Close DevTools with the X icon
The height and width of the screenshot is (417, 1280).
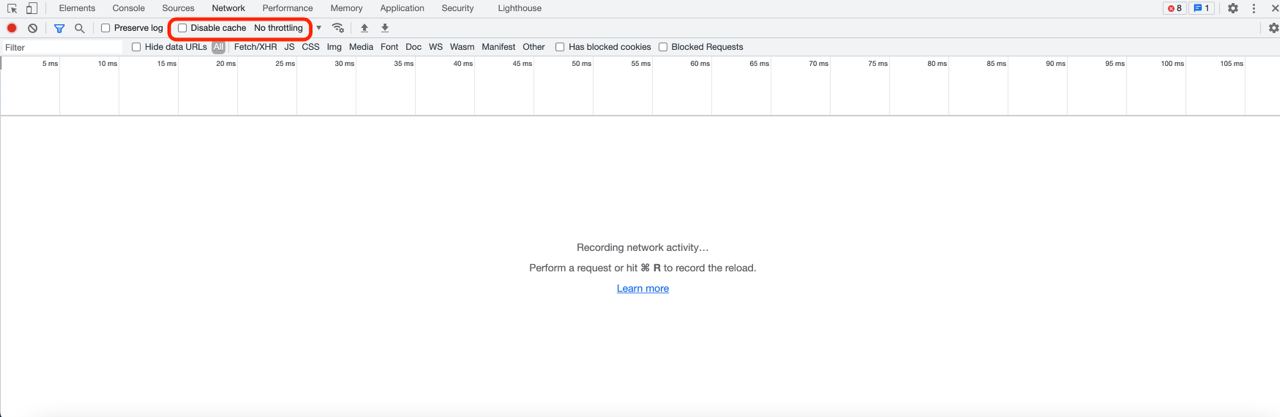[1275, 8]
